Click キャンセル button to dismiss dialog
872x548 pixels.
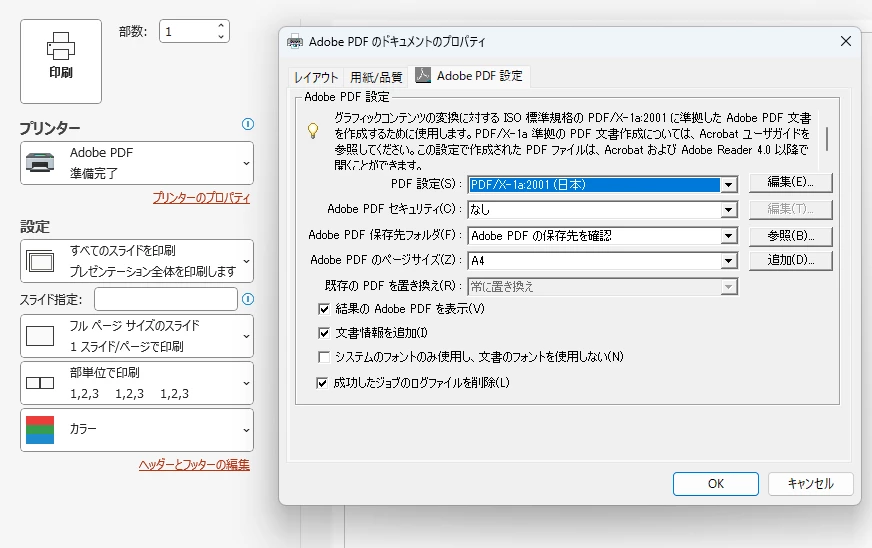[x=810, y=483]
